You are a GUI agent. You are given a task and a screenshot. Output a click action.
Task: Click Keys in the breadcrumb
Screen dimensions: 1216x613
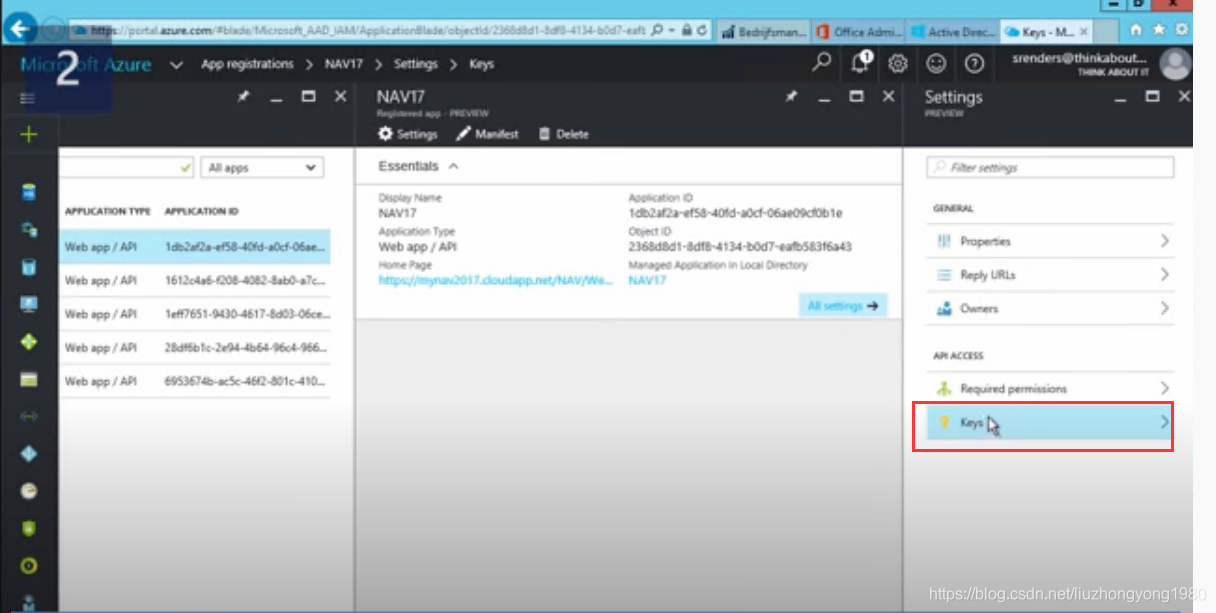click(481, 64)
